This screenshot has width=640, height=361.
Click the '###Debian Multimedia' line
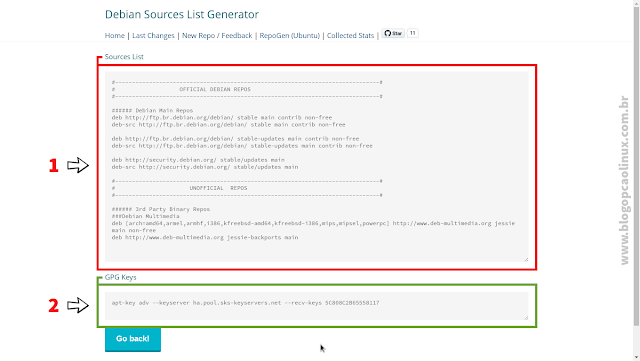pyautogui.click(x=145, y=216)
